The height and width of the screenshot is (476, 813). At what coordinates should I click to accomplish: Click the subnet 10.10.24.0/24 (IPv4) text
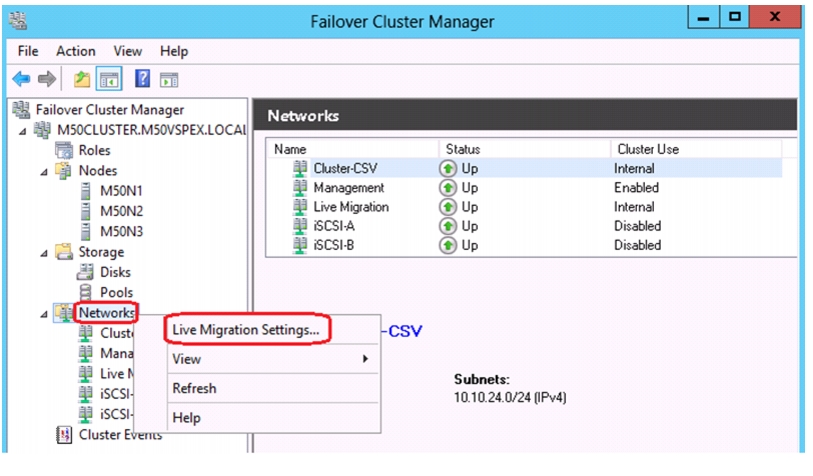510,397
